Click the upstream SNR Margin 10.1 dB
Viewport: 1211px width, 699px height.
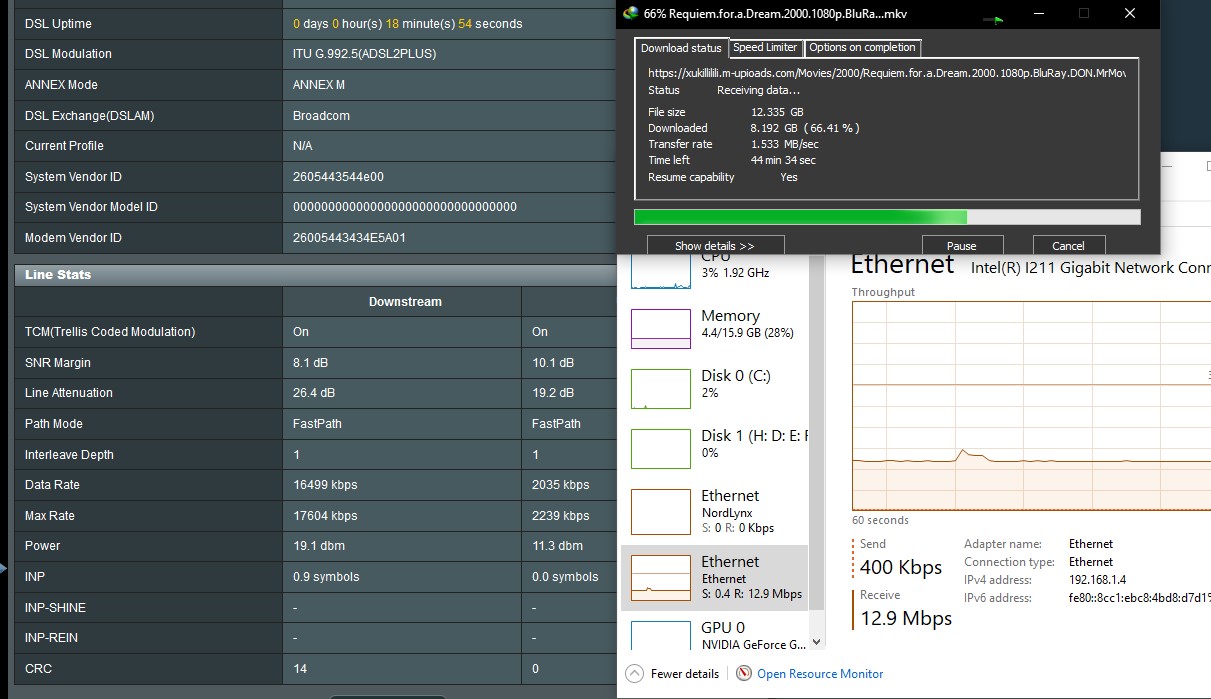coord(553,363)
